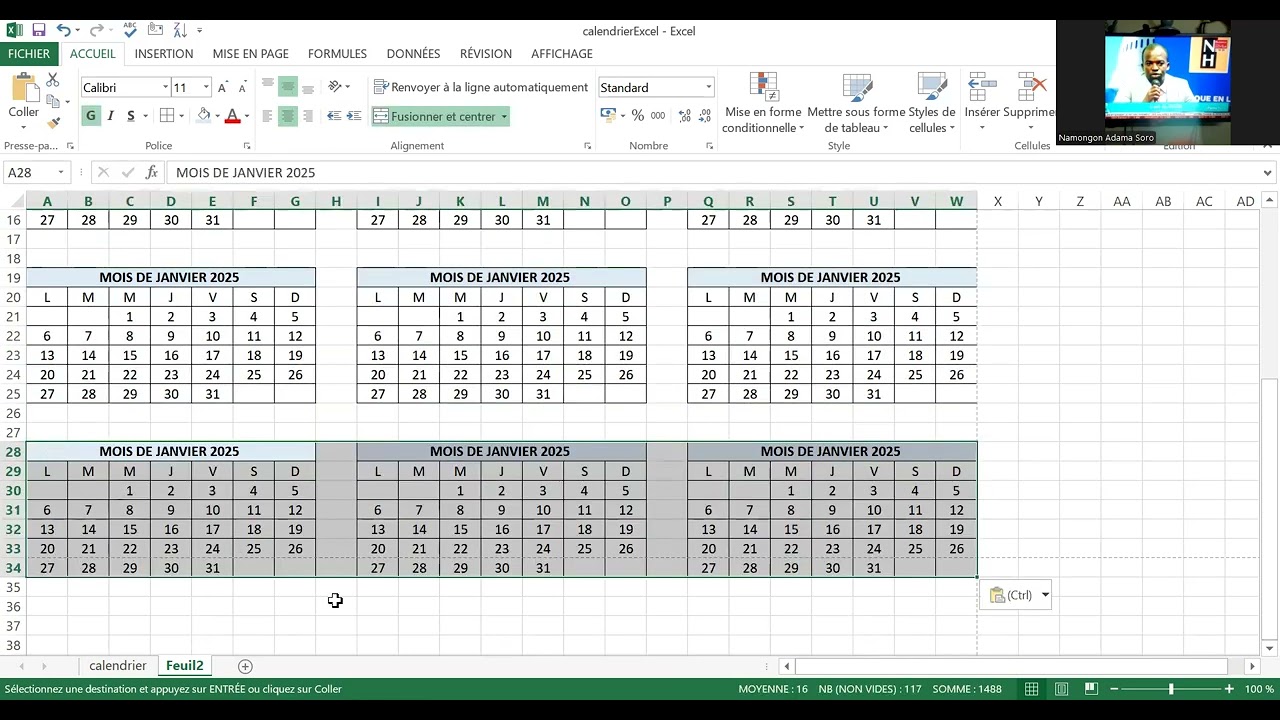
Task: Increase font size with large A
Action: pos(223,88)
